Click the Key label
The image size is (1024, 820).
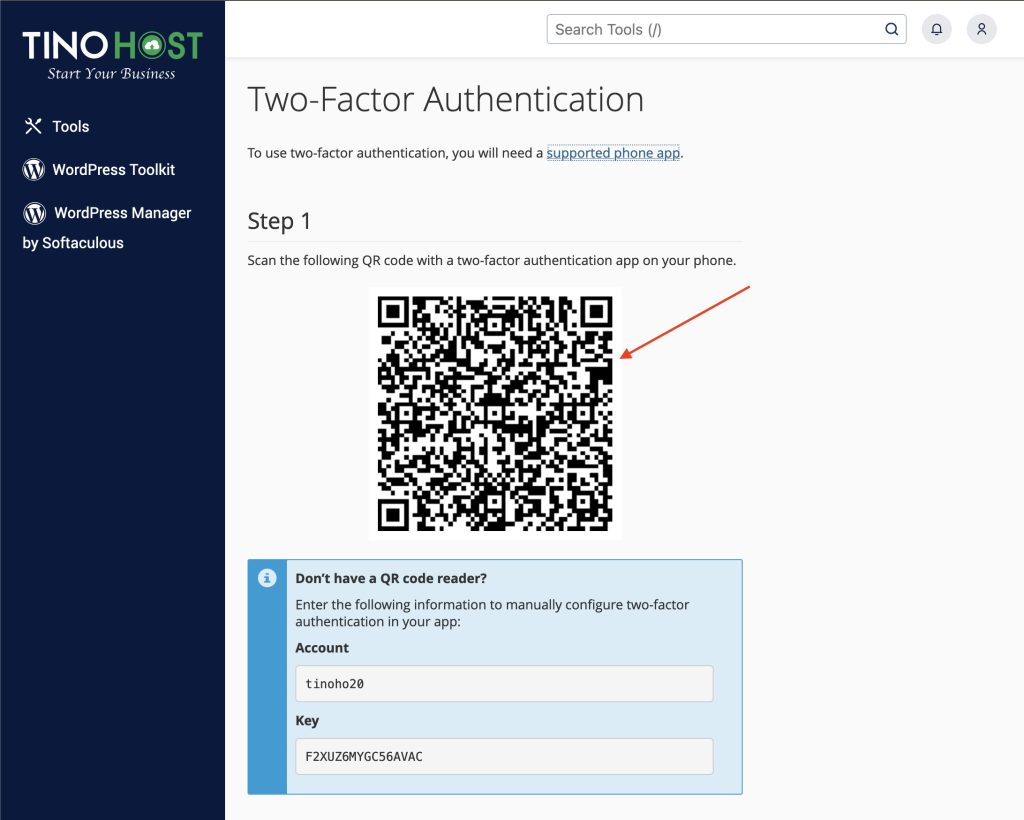[307, 721]
